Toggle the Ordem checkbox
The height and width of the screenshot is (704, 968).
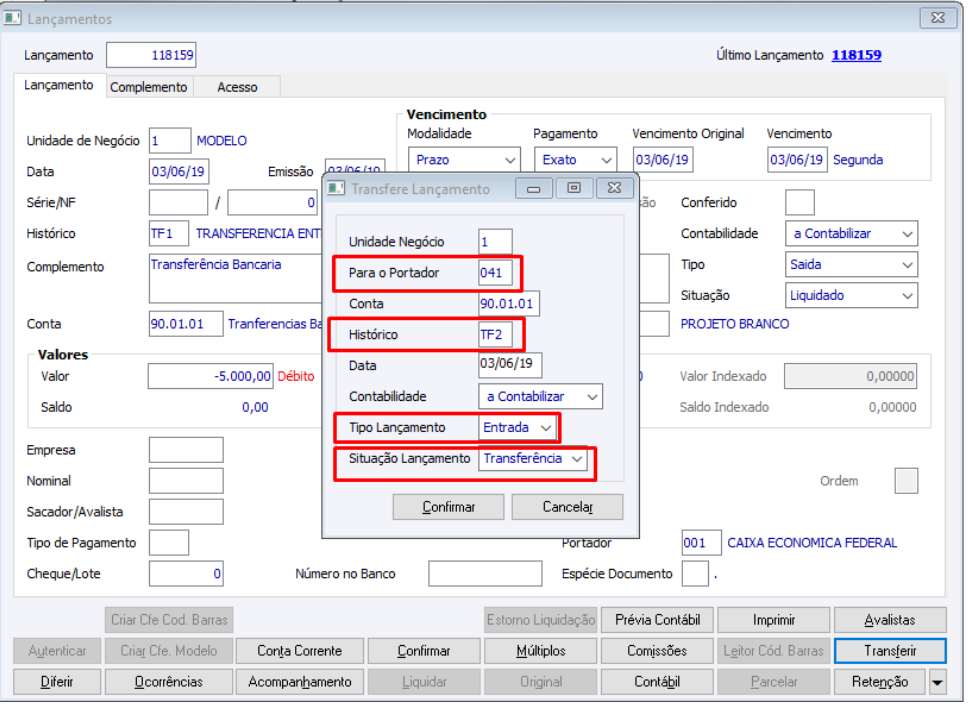click(906, 481)
